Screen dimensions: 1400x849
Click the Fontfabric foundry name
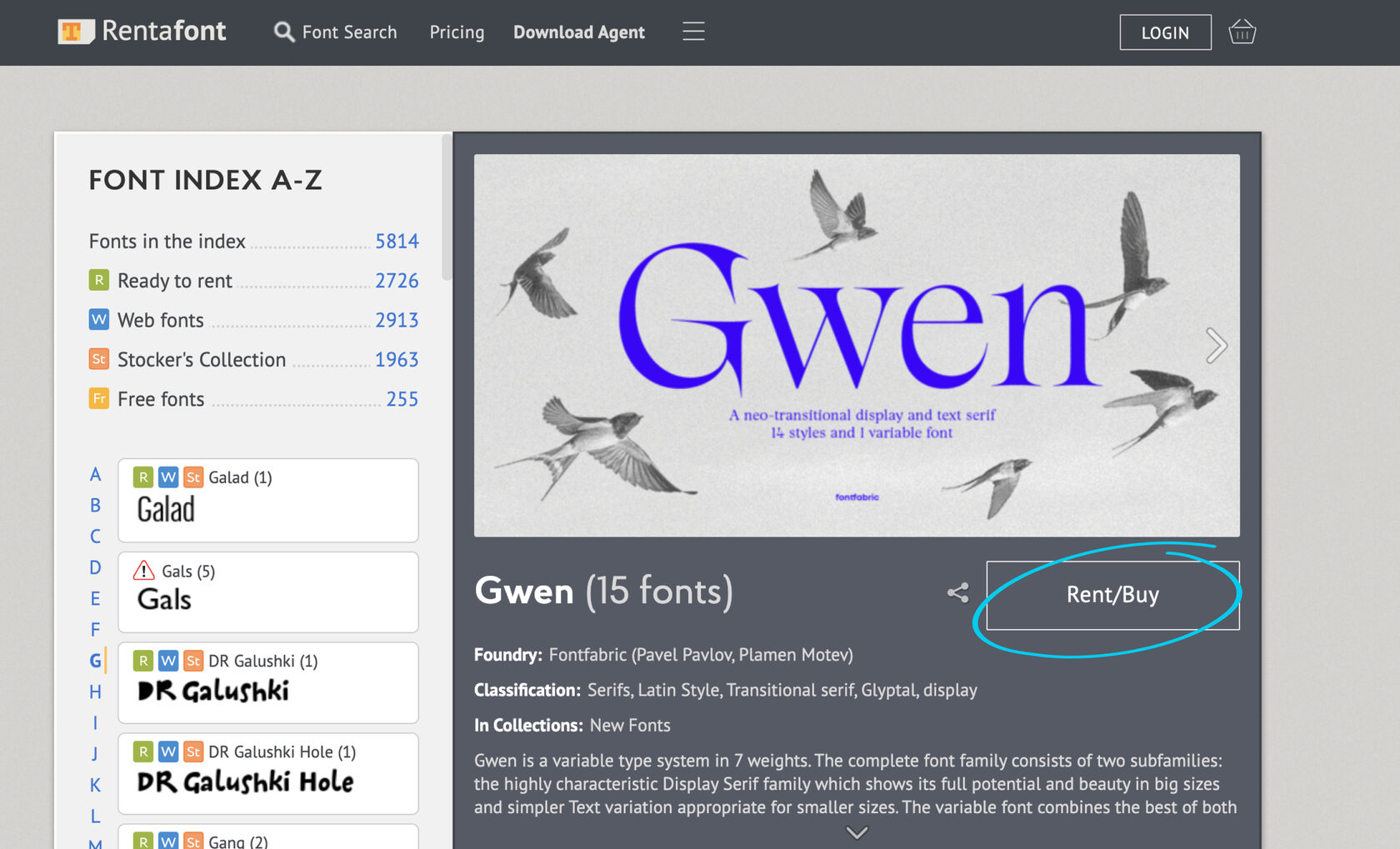click(587, 655)
